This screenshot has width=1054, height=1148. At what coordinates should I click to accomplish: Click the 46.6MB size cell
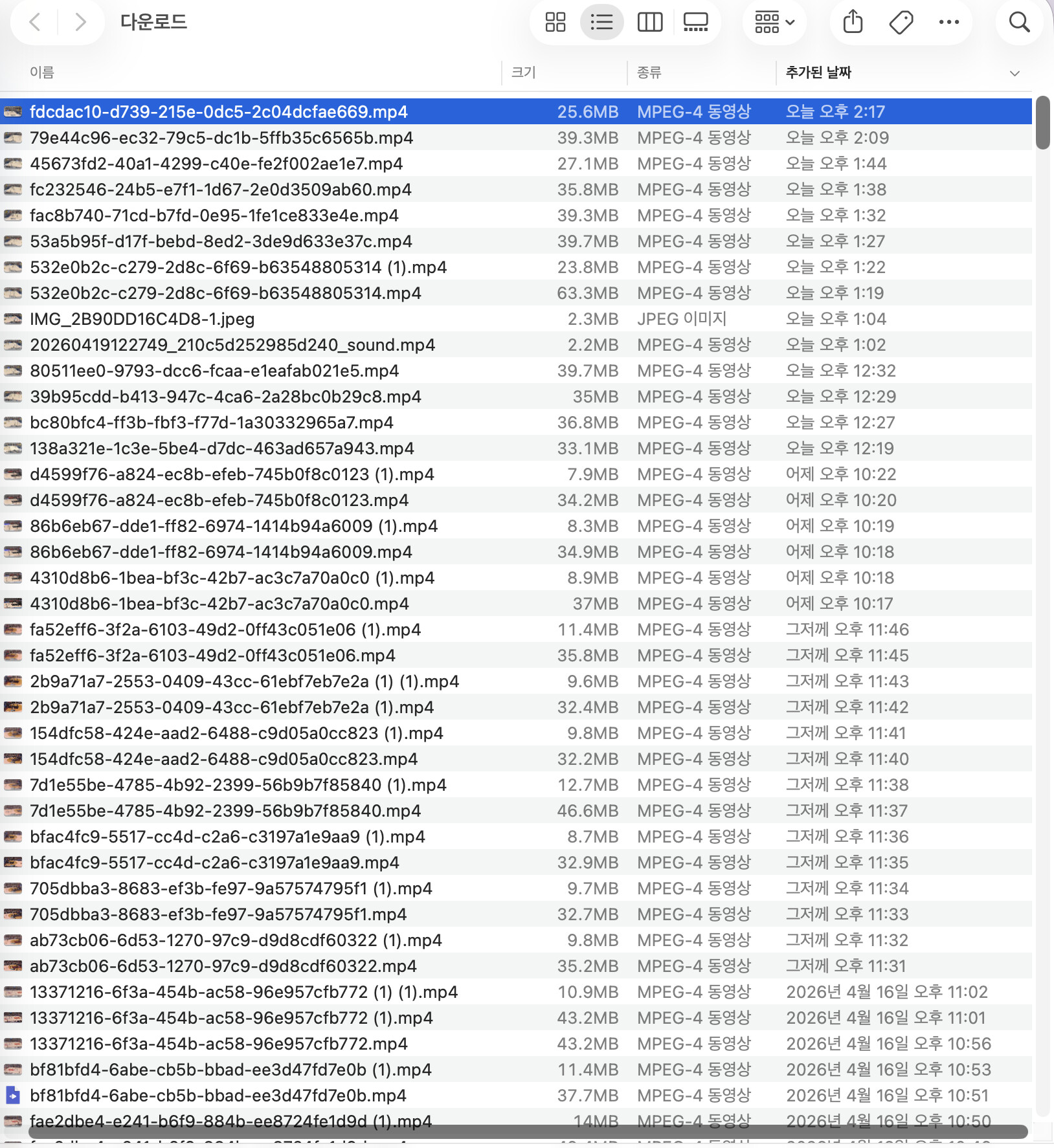588,811
